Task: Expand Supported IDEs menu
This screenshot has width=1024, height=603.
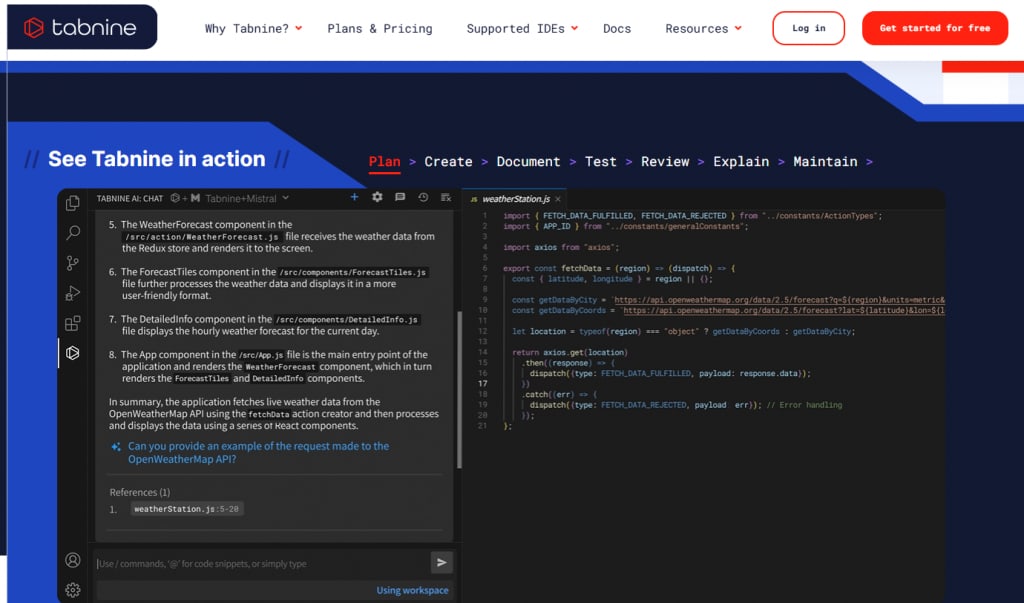Action: [522, 29]
